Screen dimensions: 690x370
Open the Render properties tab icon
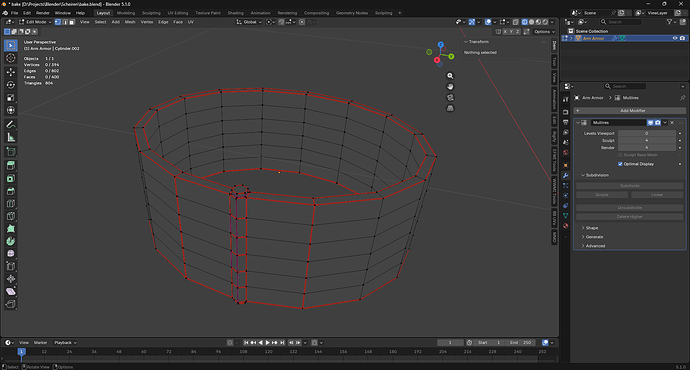tap(565, 112)
